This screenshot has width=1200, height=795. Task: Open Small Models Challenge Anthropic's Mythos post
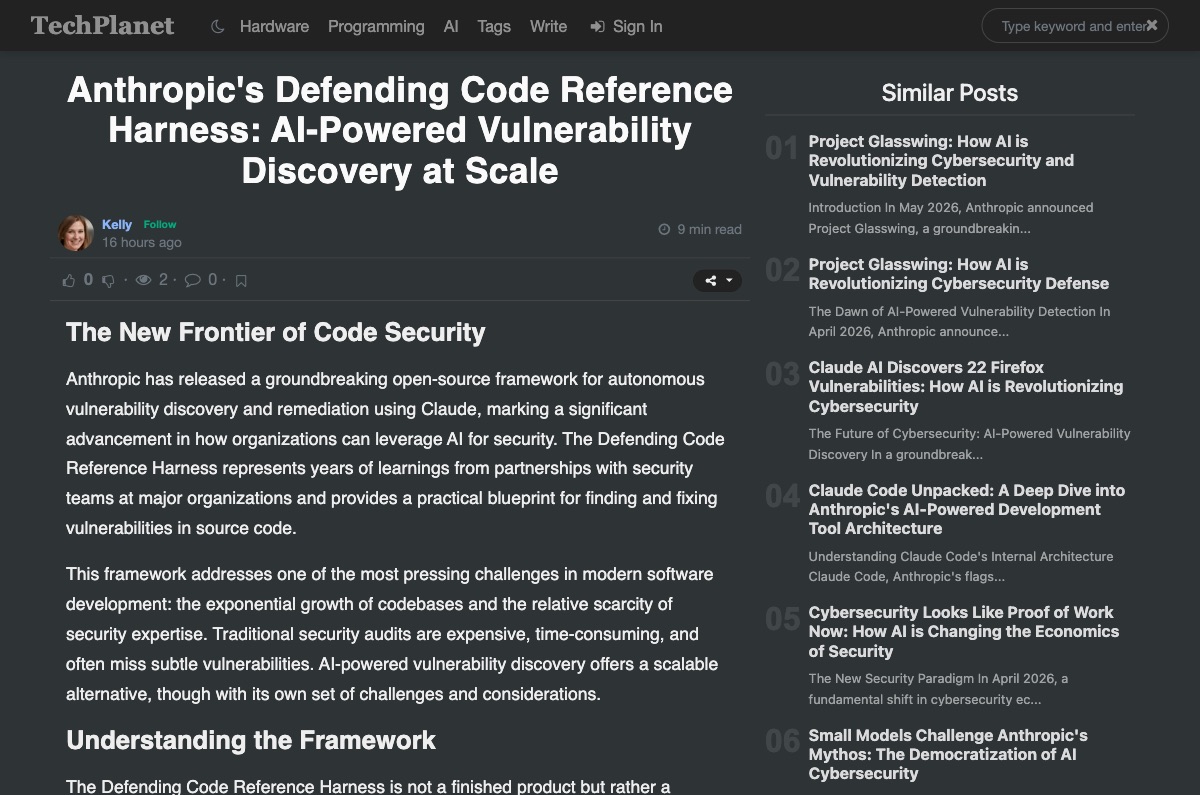click(x=948, y=754)
